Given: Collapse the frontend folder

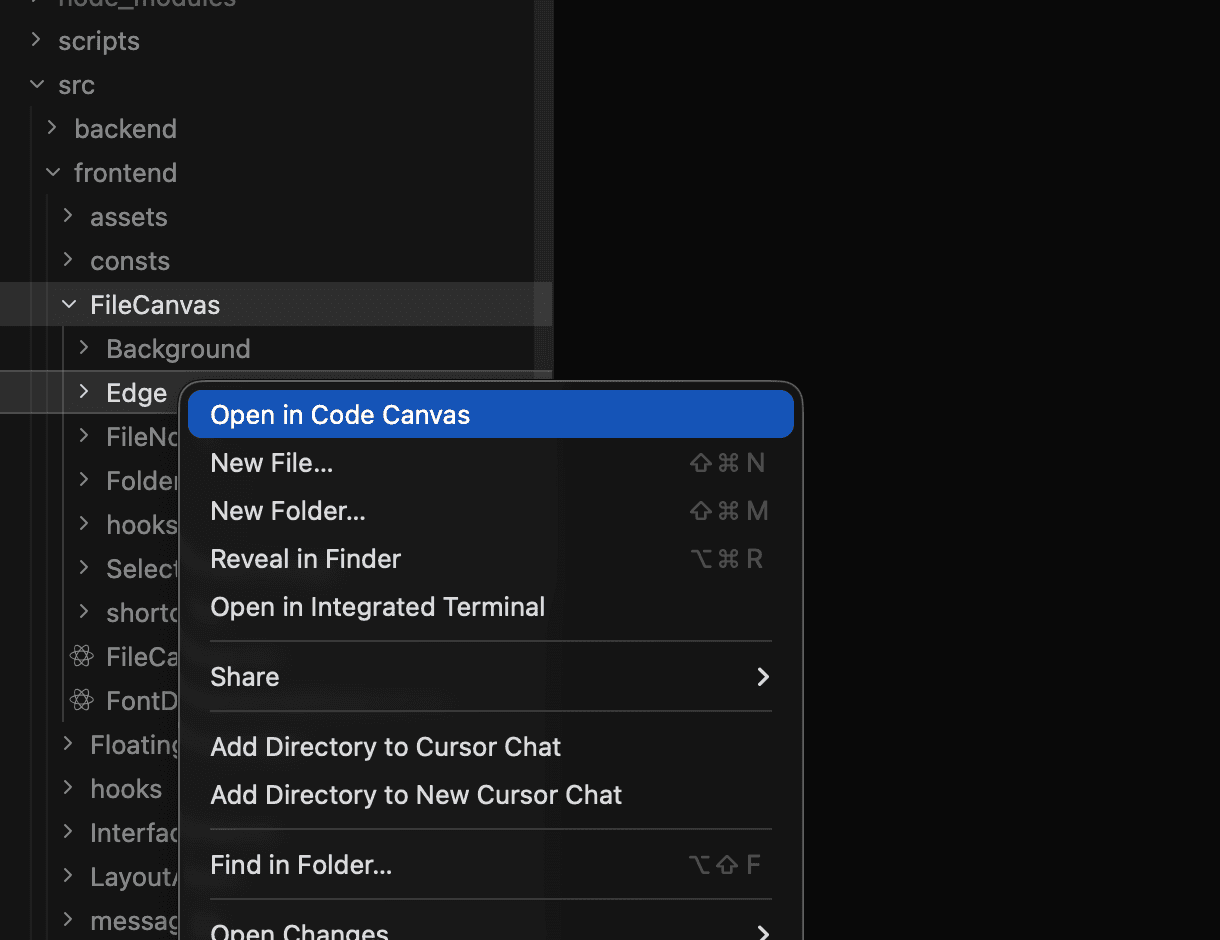Looking at the screenshot, I should pyautogui.click(x=51, y=172).
